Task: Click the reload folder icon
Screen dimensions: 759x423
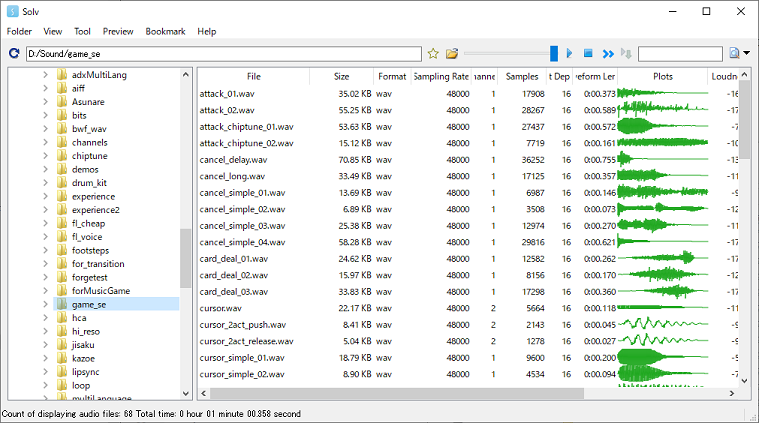Action: click(13, 54)
